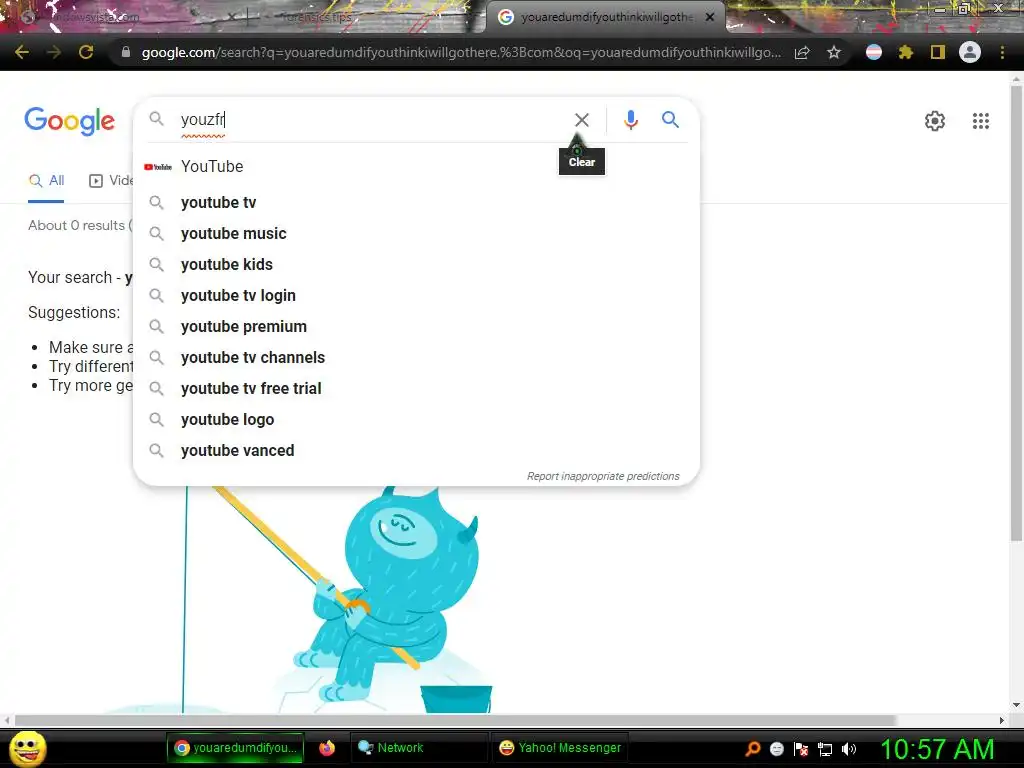The image size is (1024, 768).
Task: Open Chrome taskbar button youaredumdifyou...
Action: click(235, 748)
